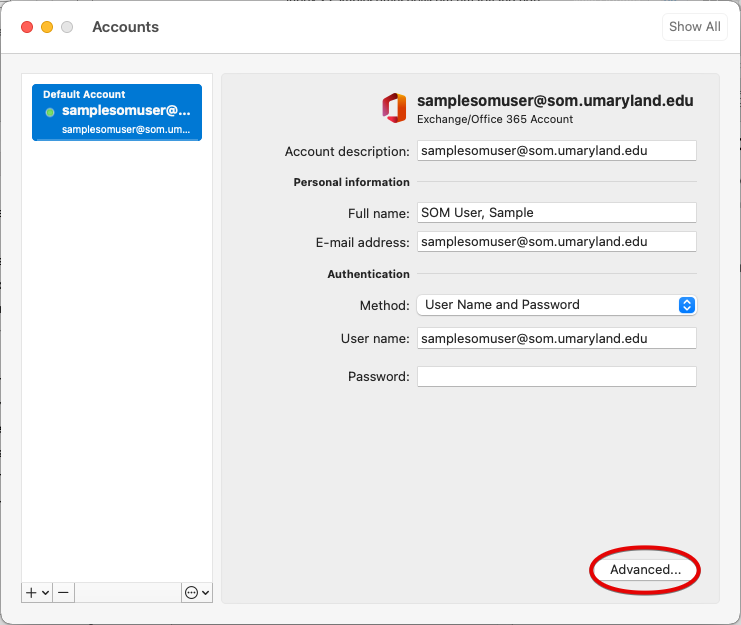Image resolution: width=741 pixels, height=625 pixels.
Task: Close the Accounts window
Action: pos(26,27)
